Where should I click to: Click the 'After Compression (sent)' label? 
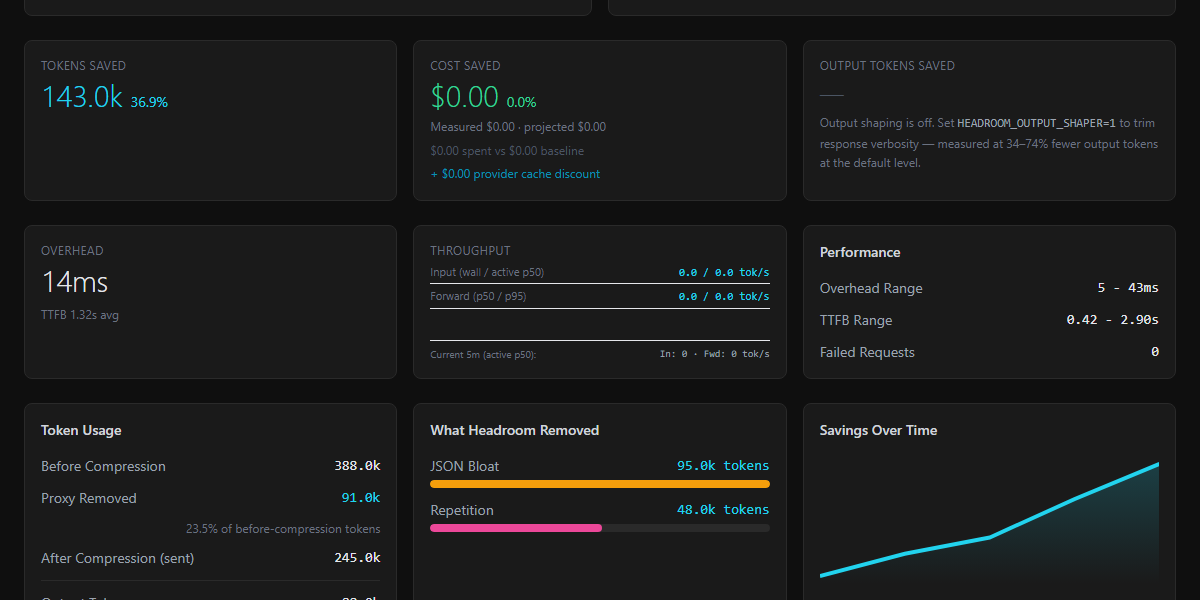(118, 558)
